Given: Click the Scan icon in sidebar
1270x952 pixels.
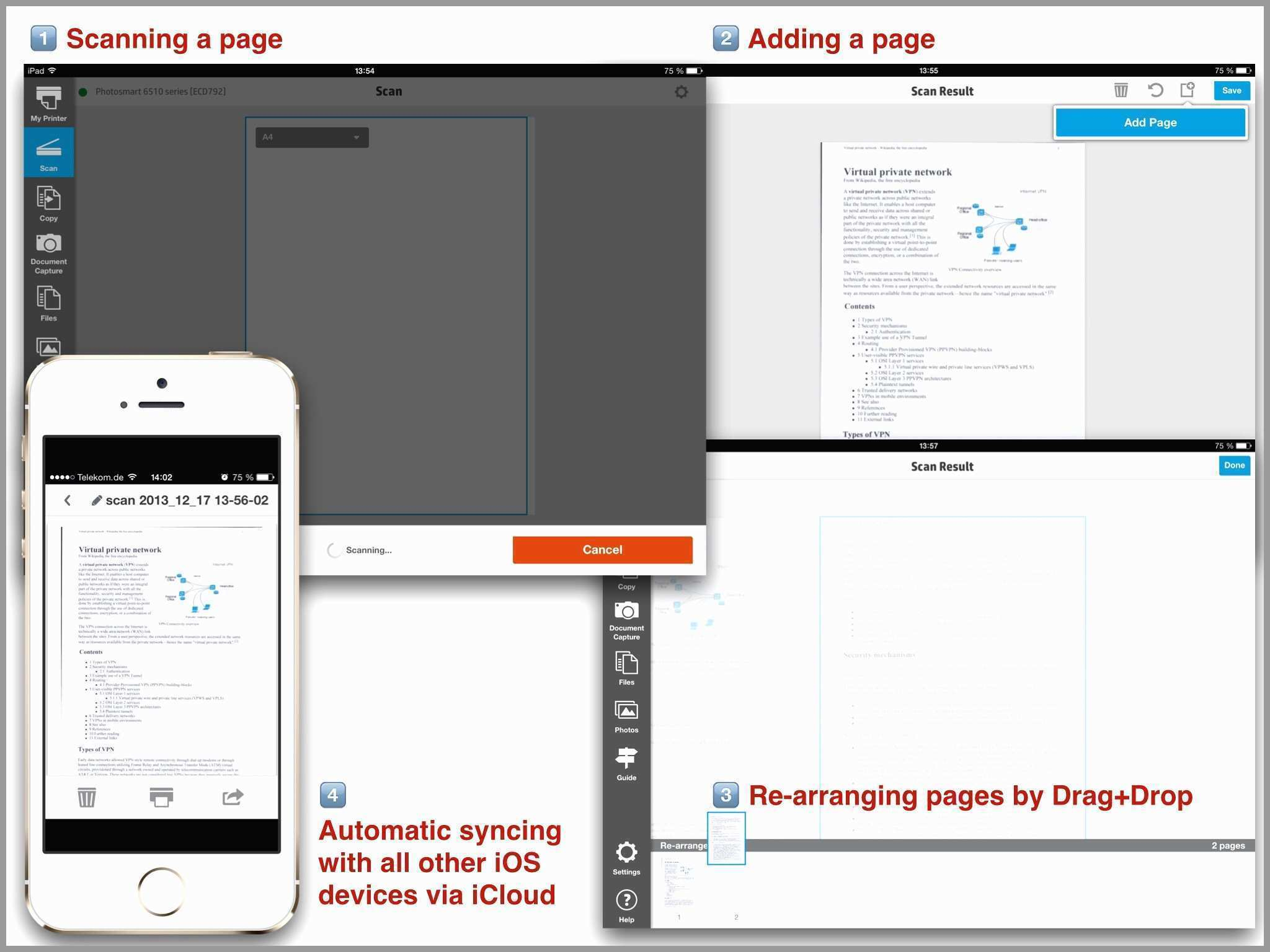Looking at the screenshot, I should pos(49,155).
